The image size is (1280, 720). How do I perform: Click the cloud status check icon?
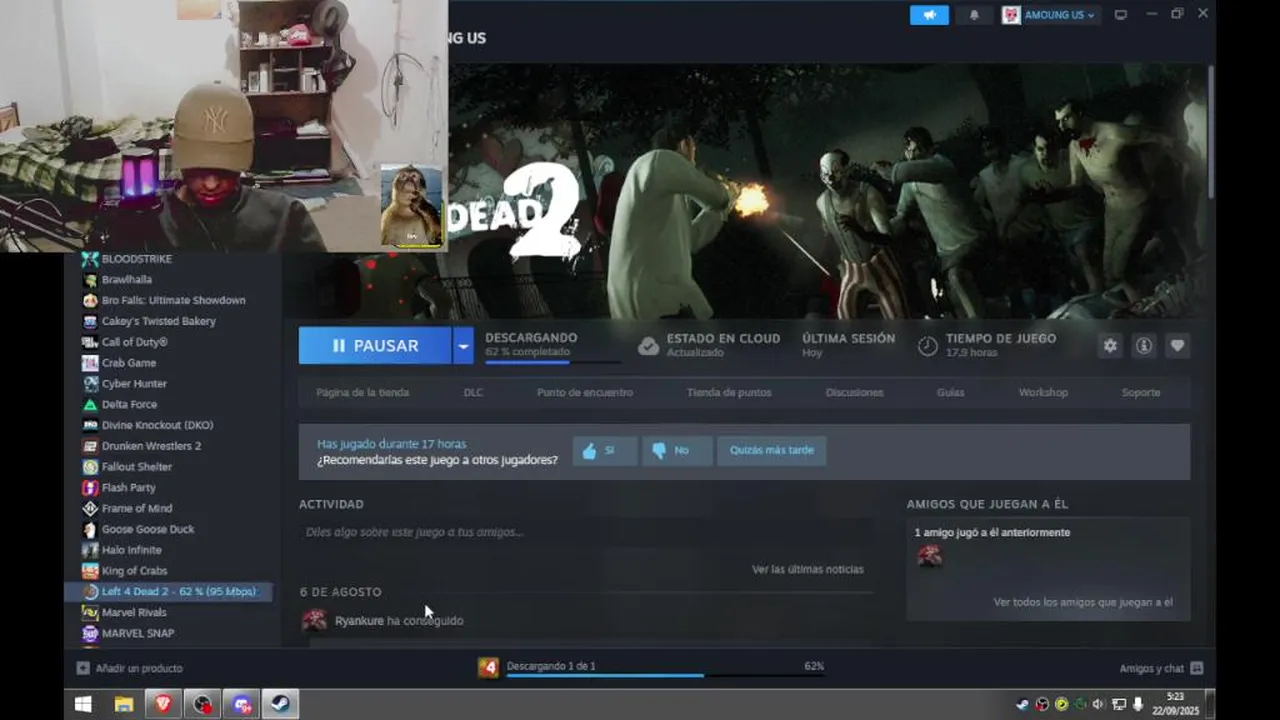pyautogui.click(x=649, y=346)
